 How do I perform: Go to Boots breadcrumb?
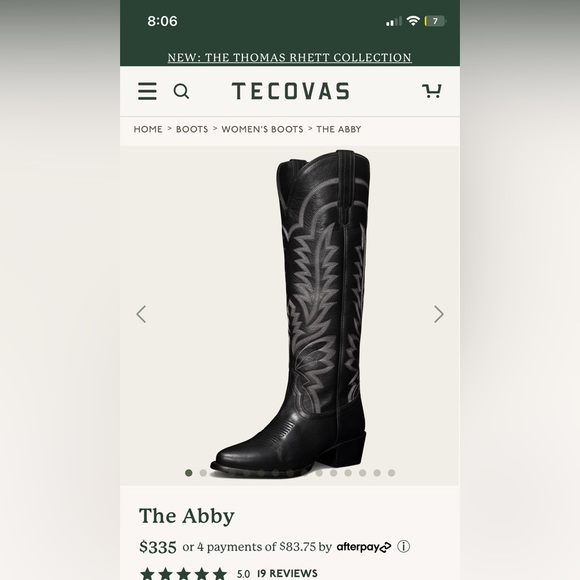(192, 129)
